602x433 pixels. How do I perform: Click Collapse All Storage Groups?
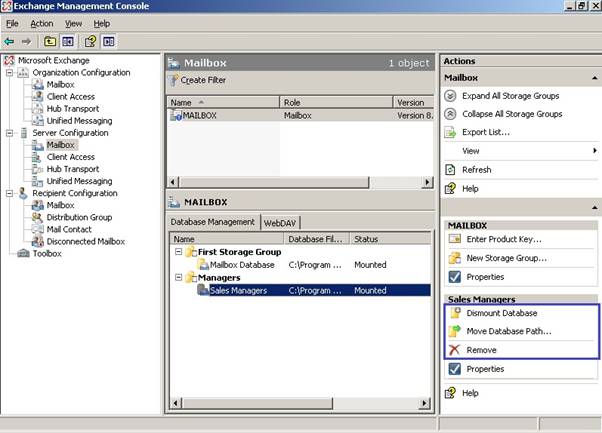(512, 114)
